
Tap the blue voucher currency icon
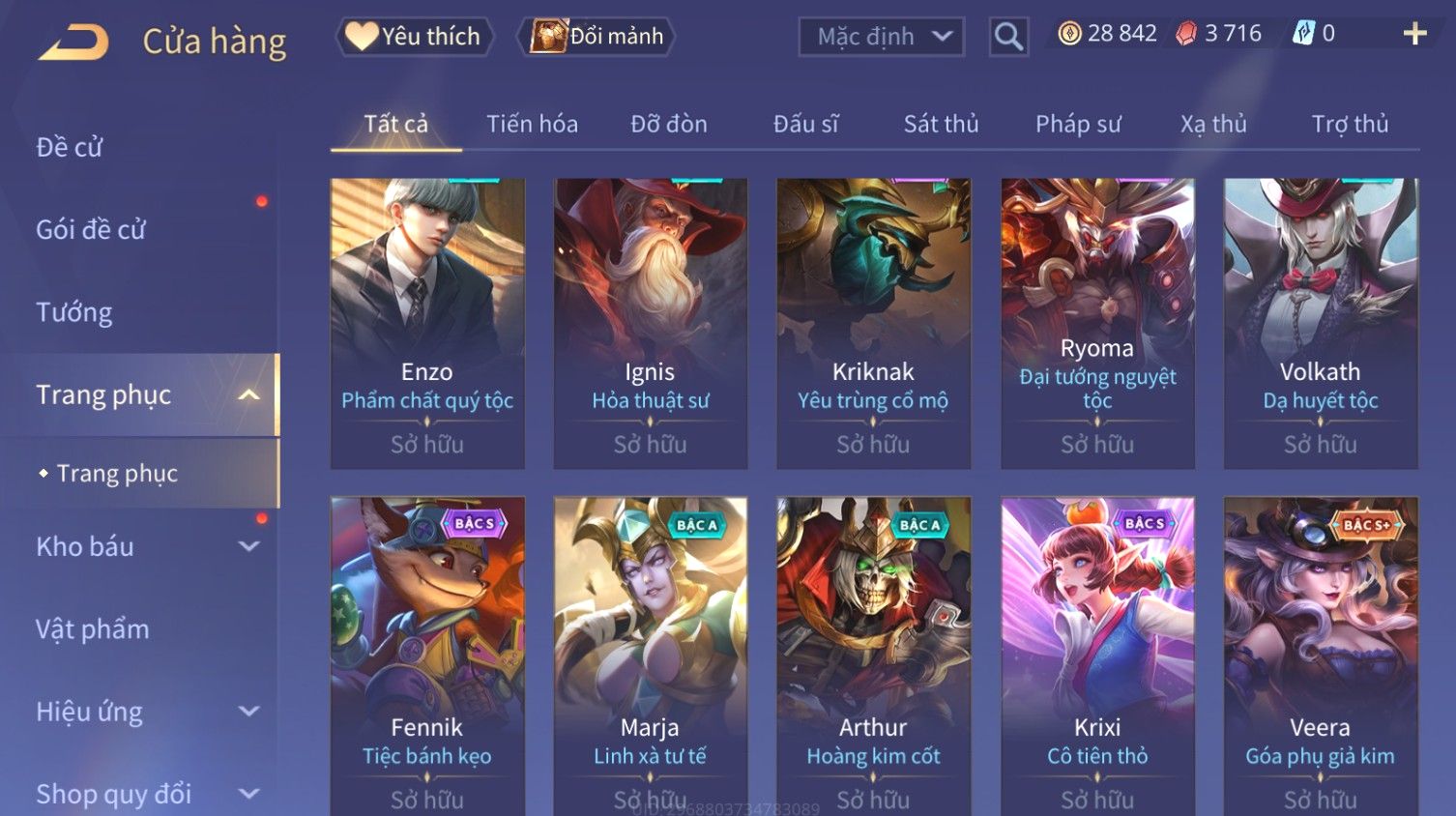coord(1303,34)
